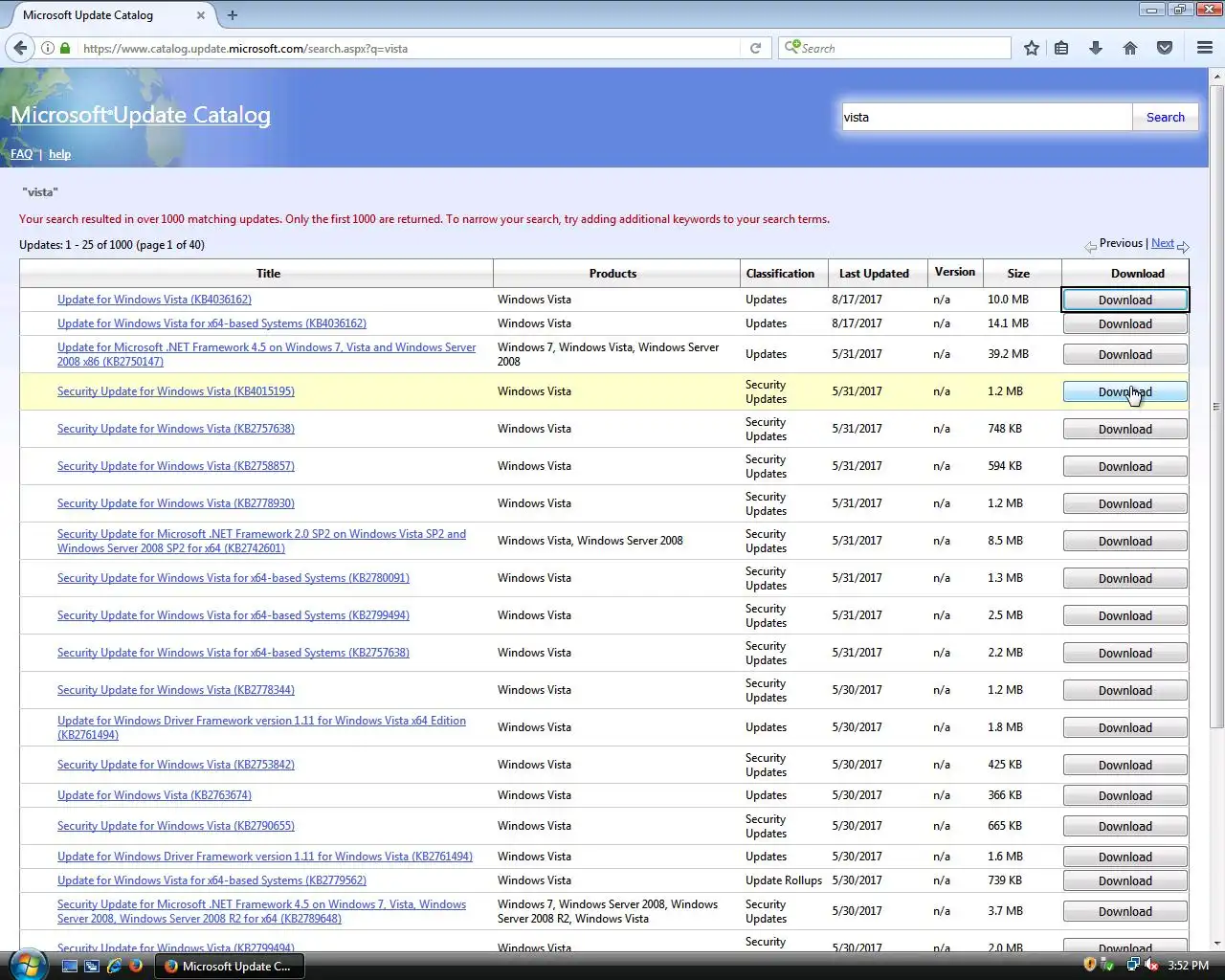Open Update for Windows Vista (KB2763674)
This screenshot has height=980, width=1225.
154,795
